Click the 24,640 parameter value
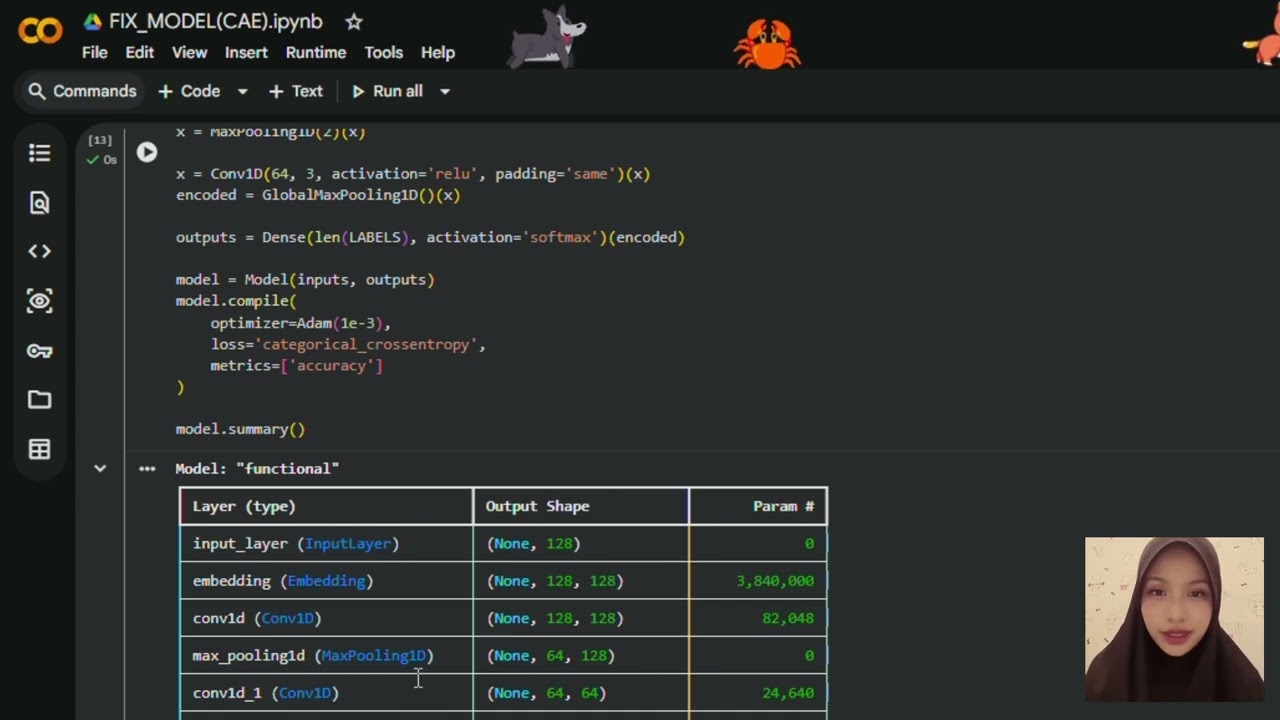This screenshot has height=720, width=1280. pyautogui.click(x=788, y=692)
